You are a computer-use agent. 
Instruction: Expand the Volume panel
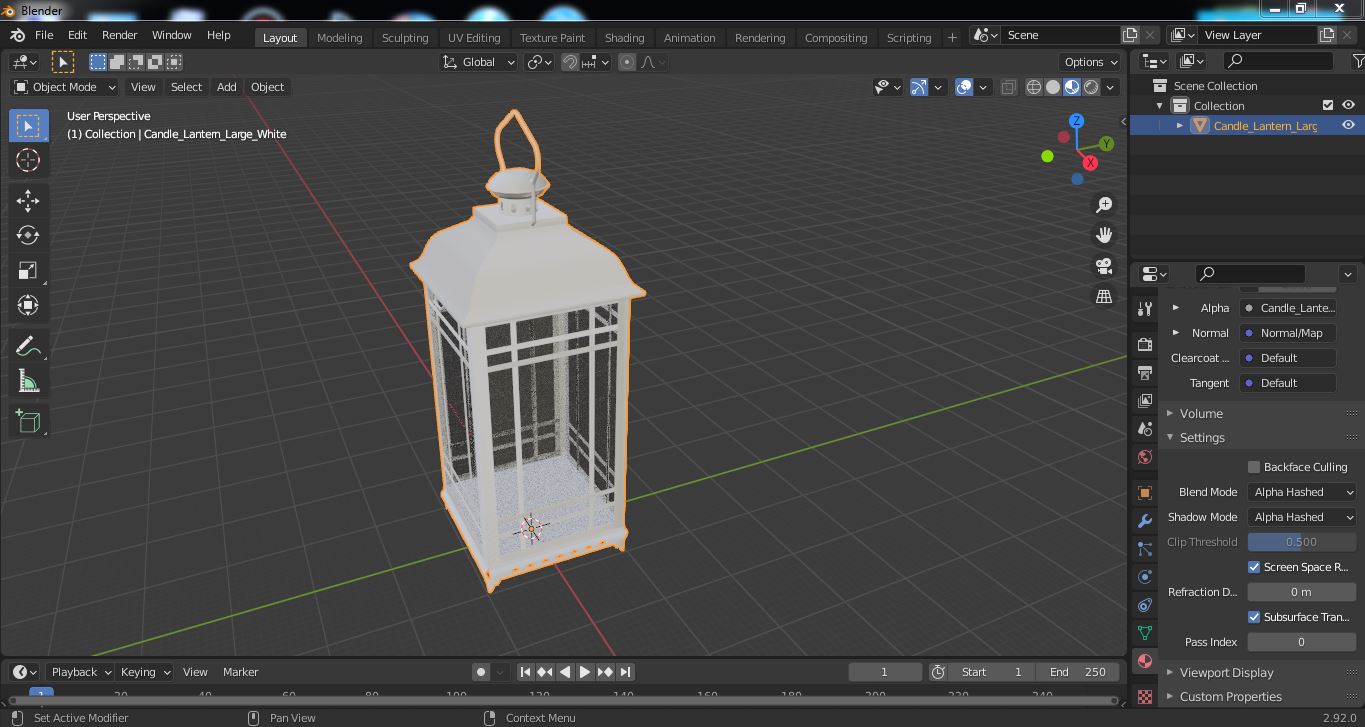coord(1200,413)
